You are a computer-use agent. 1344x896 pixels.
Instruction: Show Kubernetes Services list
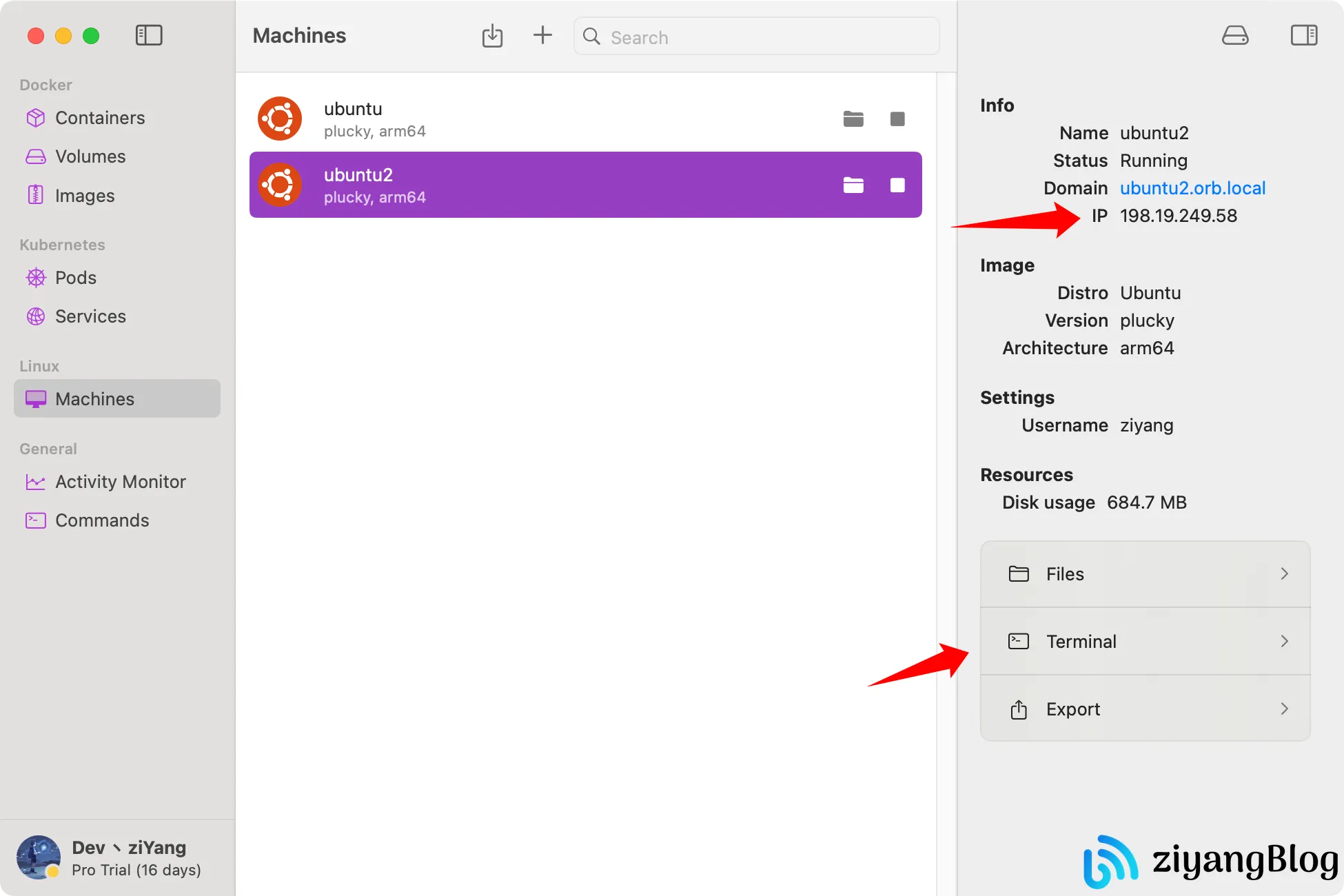click(x=117, y=316)
